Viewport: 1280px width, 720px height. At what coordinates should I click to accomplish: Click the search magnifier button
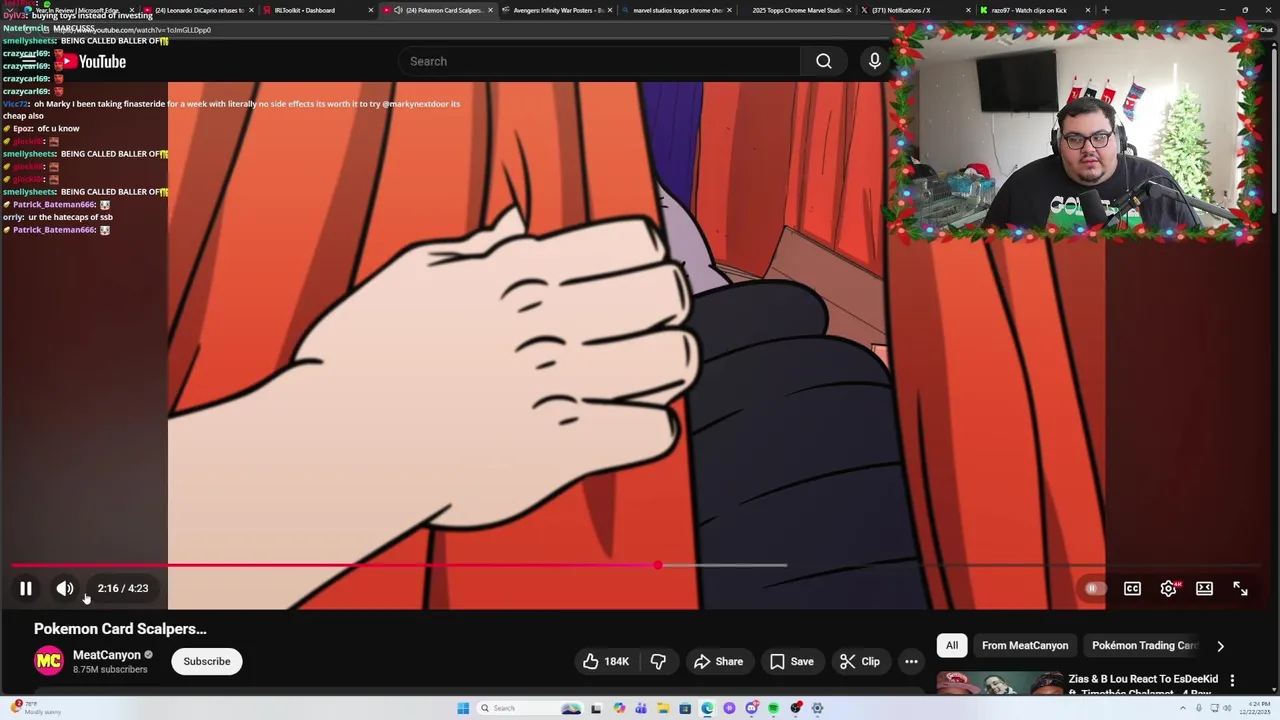pos(823,61)
